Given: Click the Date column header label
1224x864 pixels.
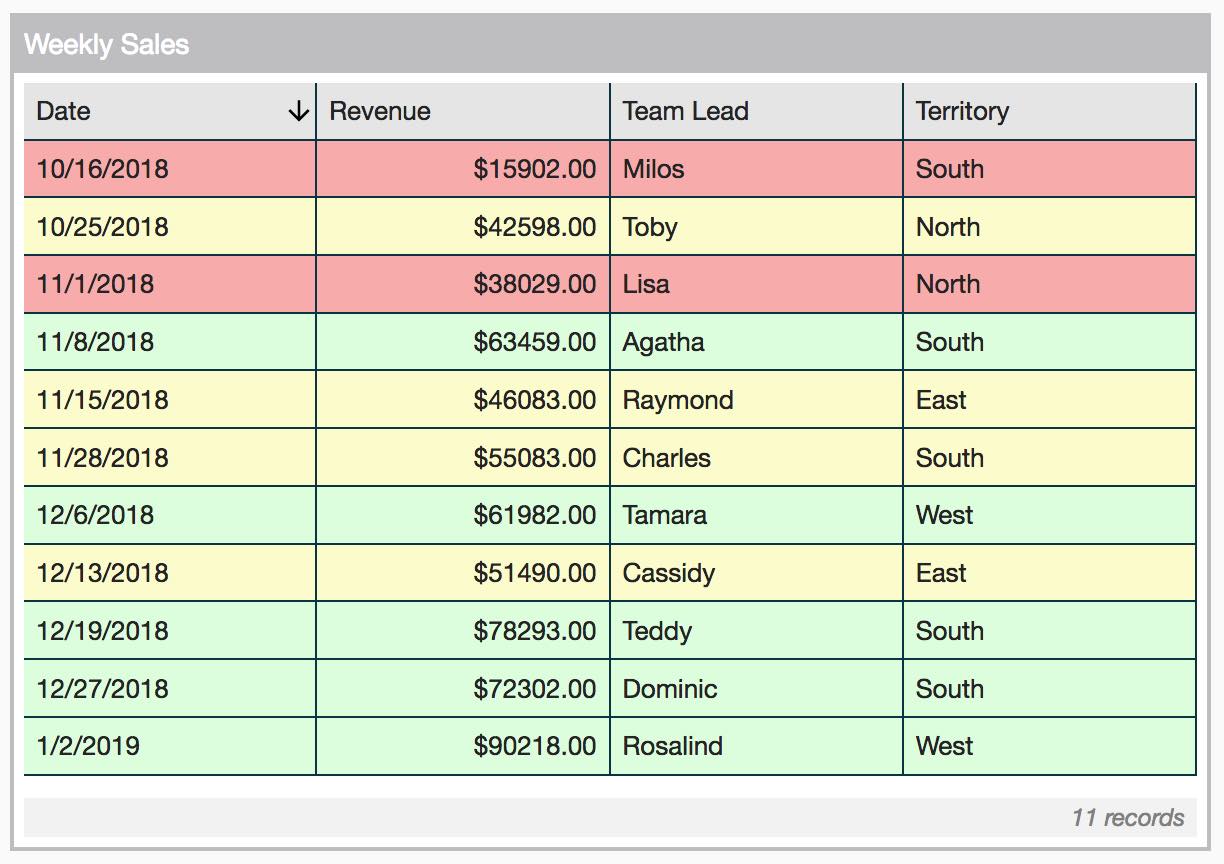Looking at the screenshot, I should (x=64, y=111).
